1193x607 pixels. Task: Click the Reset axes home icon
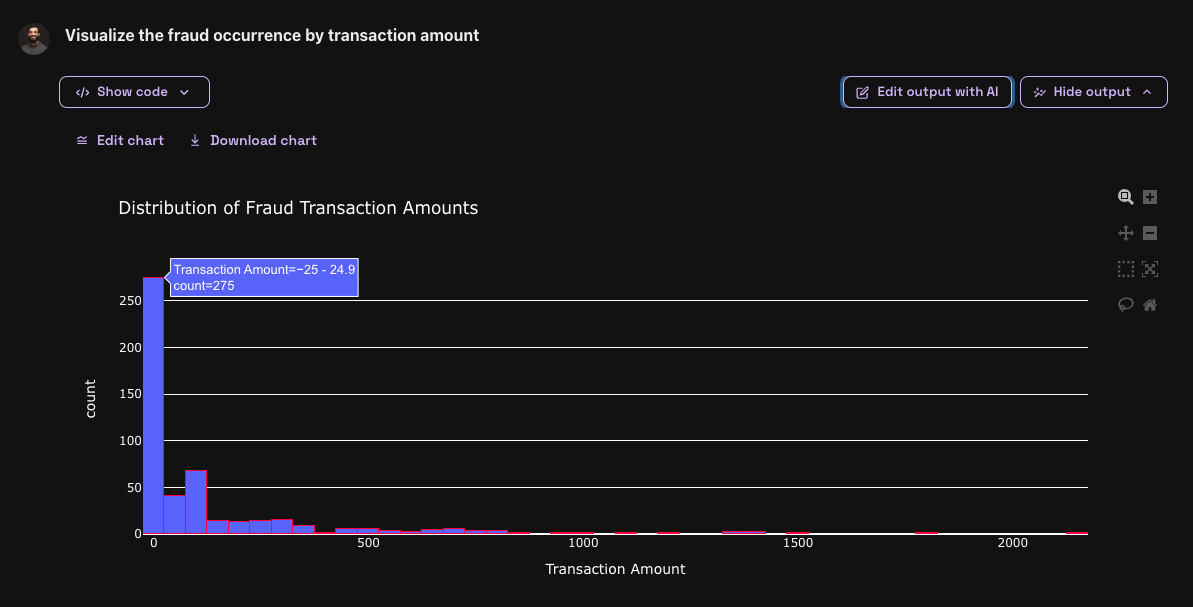tap(1150, 305)
